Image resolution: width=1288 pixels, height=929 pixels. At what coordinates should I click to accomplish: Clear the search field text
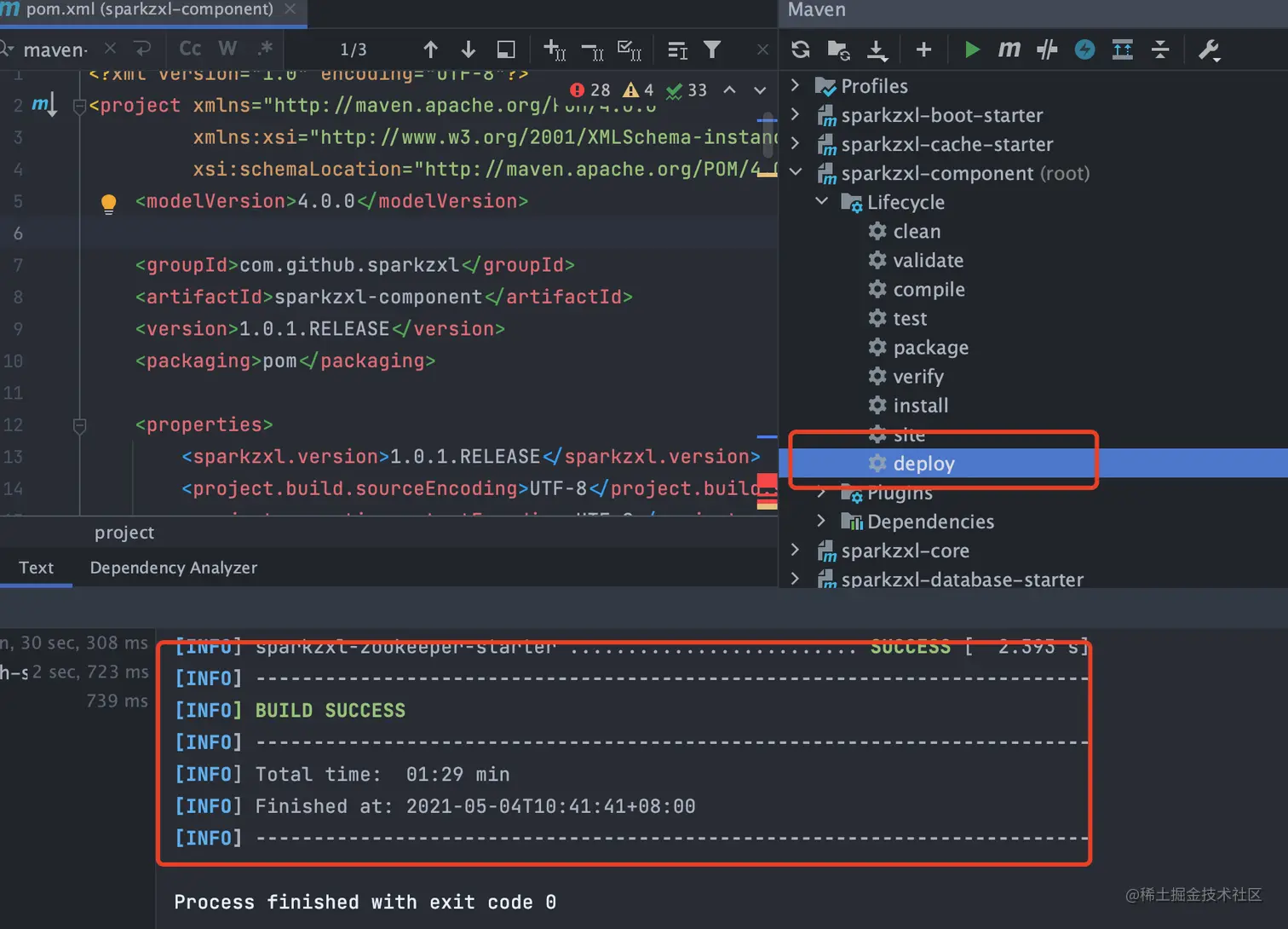(x=110, y=49)
